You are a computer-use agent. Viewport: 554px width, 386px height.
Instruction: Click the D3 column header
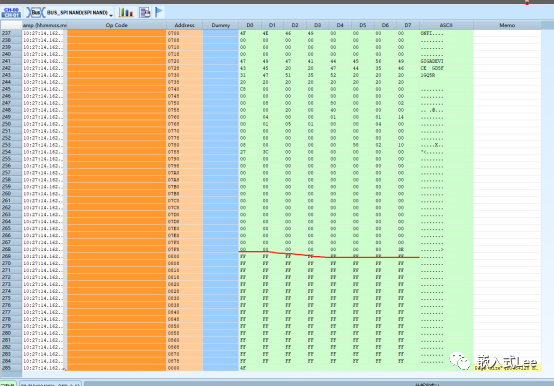click(x=317, y=25)
